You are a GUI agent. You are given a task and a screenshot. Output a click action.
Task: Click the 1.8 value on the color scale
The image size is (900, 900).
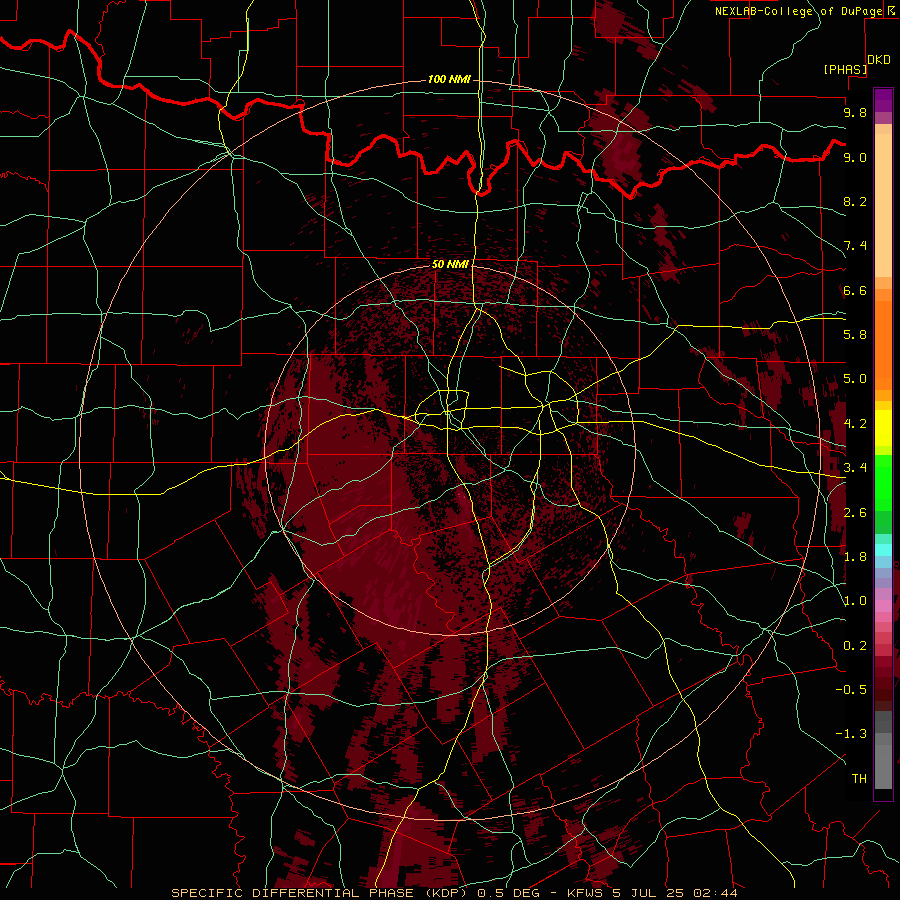855,557
